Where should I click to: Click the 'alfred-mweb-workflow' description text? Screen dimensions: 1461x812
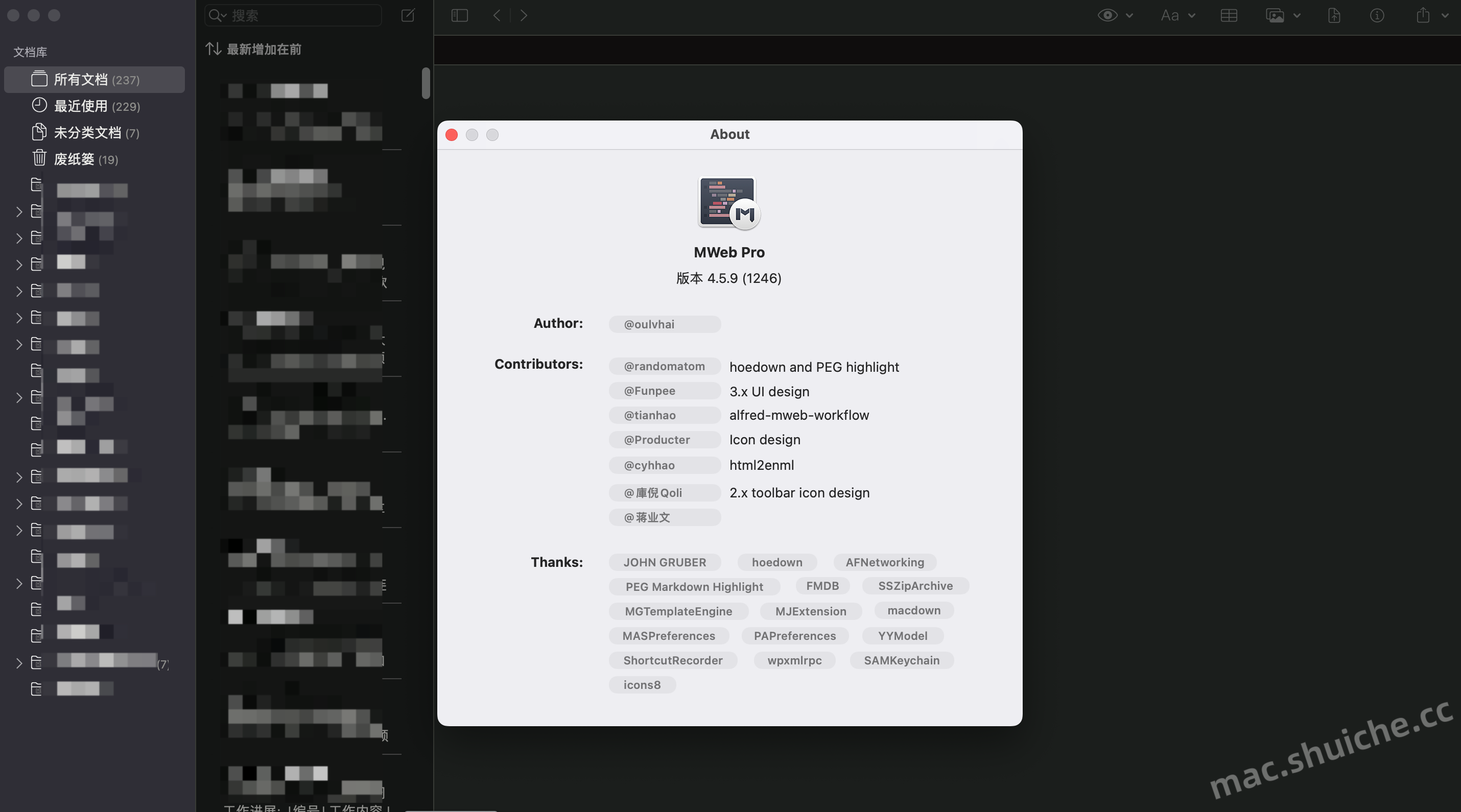[x=798, y=415]
